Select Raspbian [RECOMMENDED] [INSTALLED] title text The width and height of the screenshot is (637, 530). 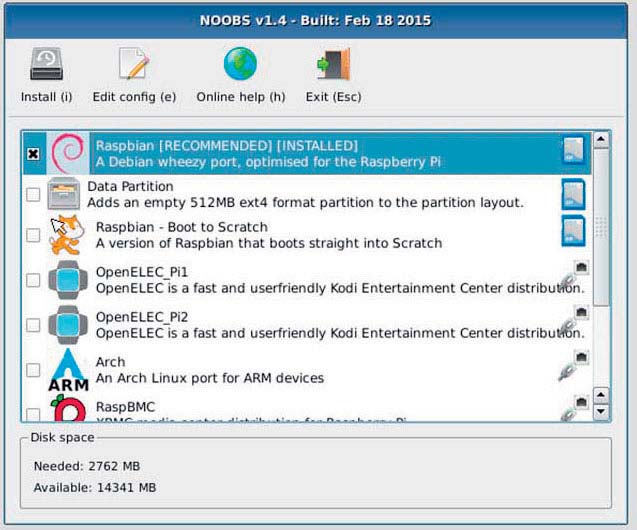coord(227,145)
